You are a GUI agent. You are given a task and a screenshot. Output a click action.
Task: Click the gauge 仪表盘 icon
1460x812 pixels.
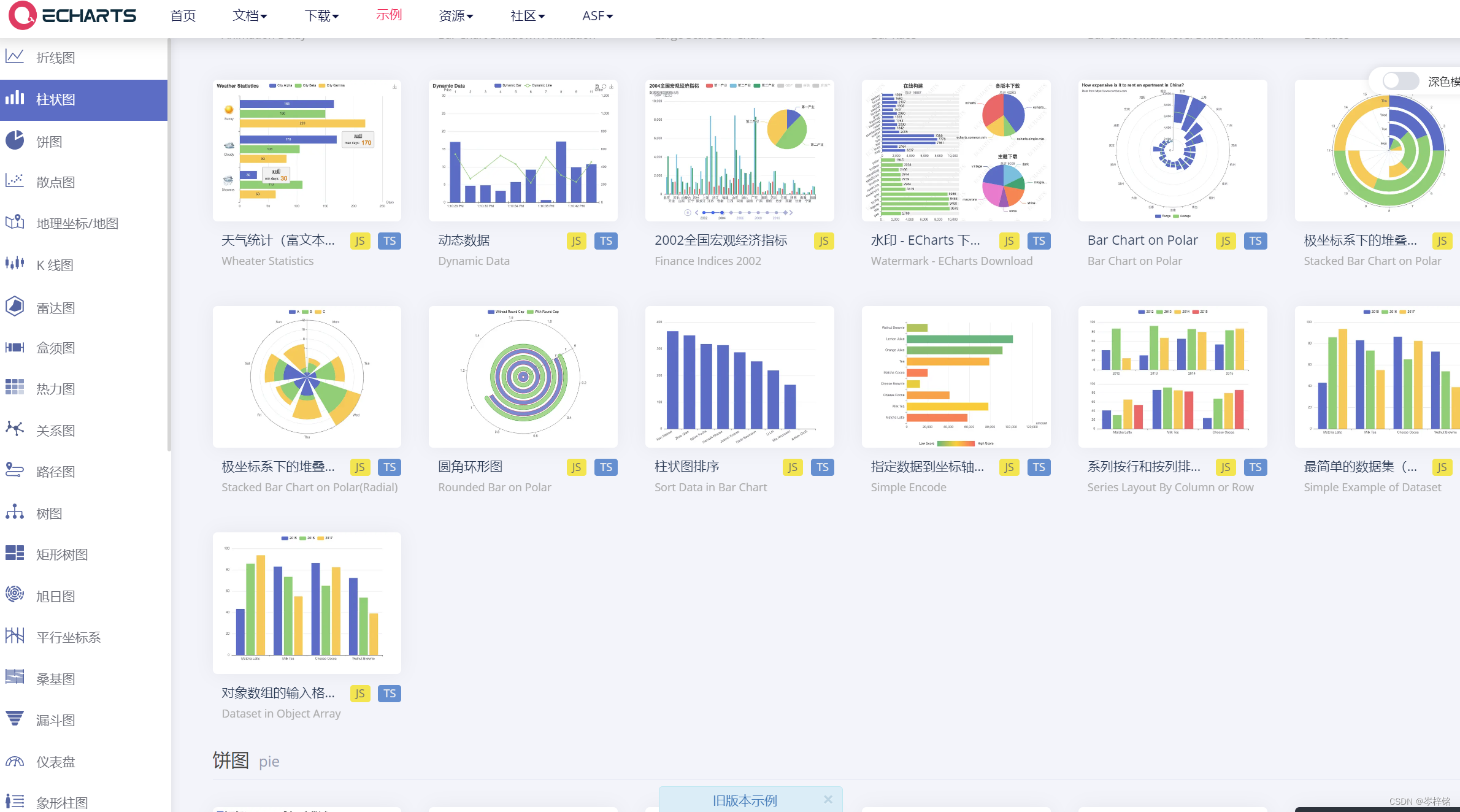15,761
